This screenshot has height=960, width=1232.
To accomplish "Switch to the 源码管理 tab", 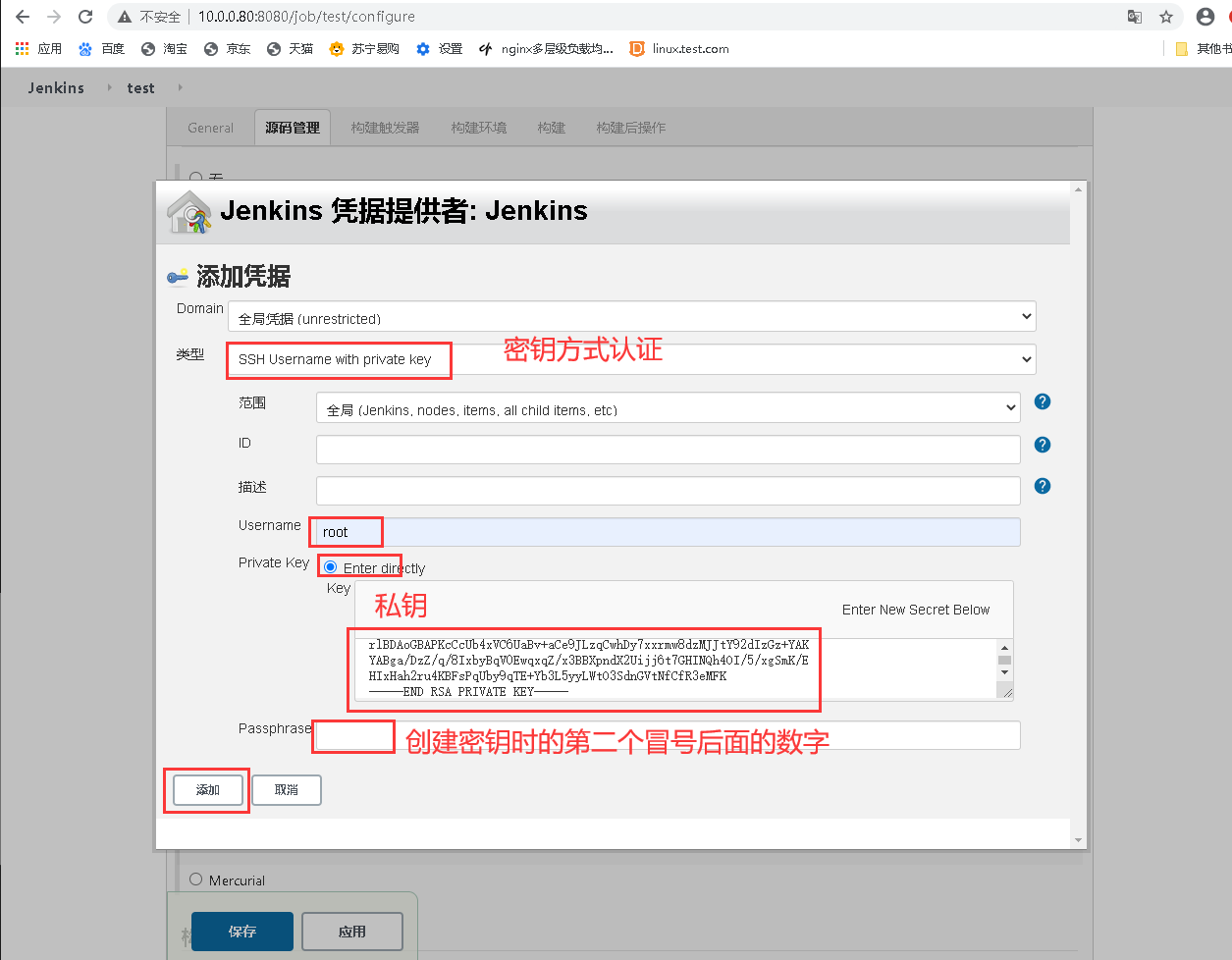I will coord(293,128).
